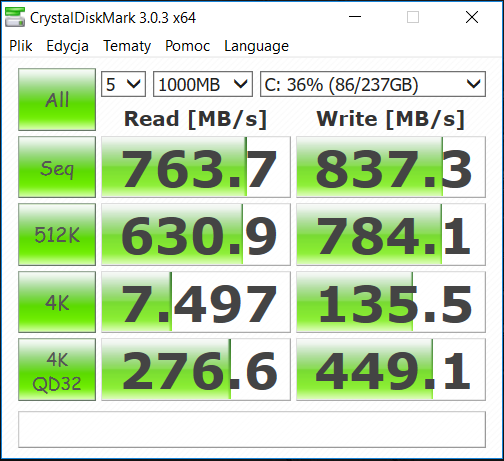Click the Seq read result 763.7
The width and height of the screenshot is (504, 461).
pyautogui.click(x=196, y=167)
